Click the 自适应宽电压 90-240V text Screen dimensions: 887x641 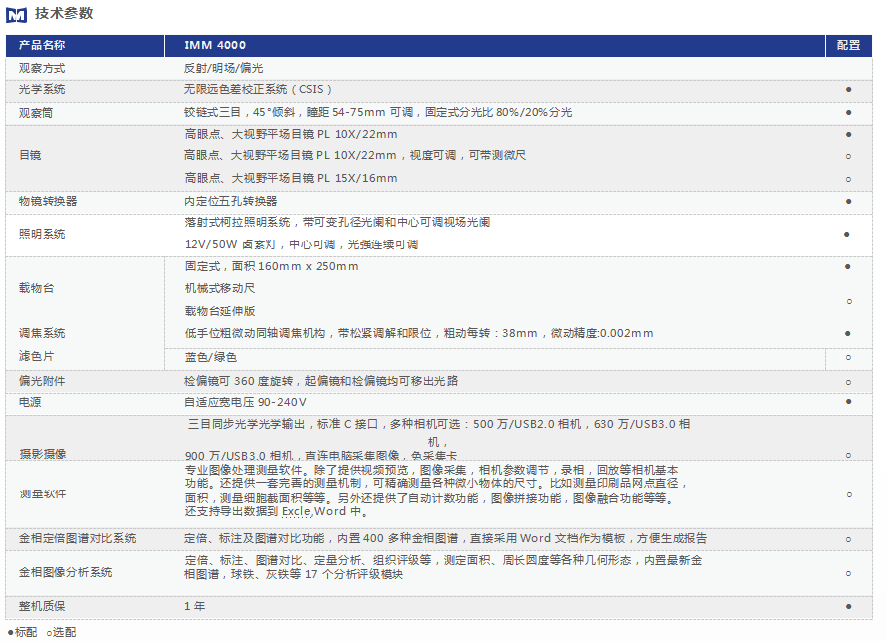246,402
